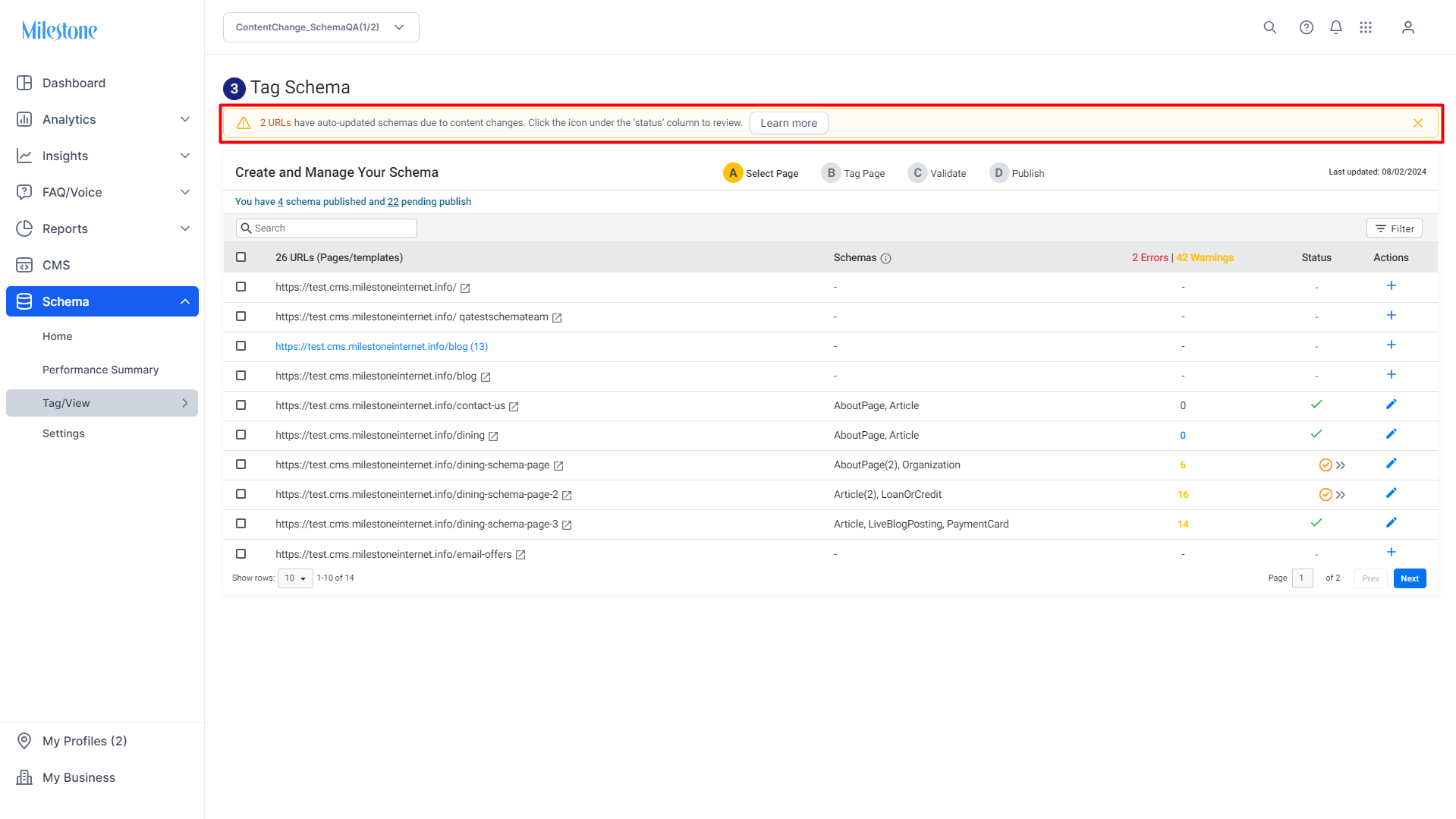Open the Filter button
The image size is (1456, 819).
tap(1395, 228)
